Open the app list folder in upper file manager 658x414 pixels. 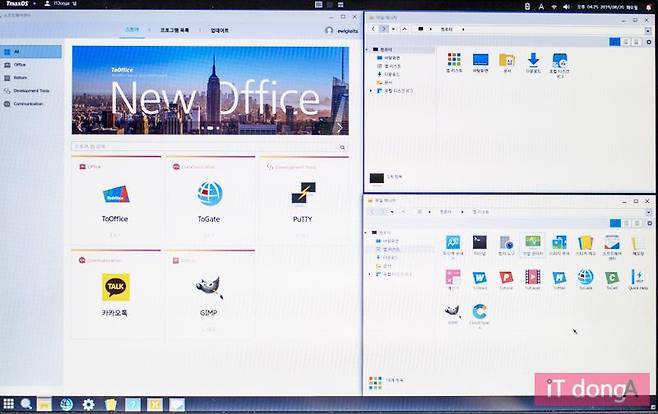click(x=454, y=62)
